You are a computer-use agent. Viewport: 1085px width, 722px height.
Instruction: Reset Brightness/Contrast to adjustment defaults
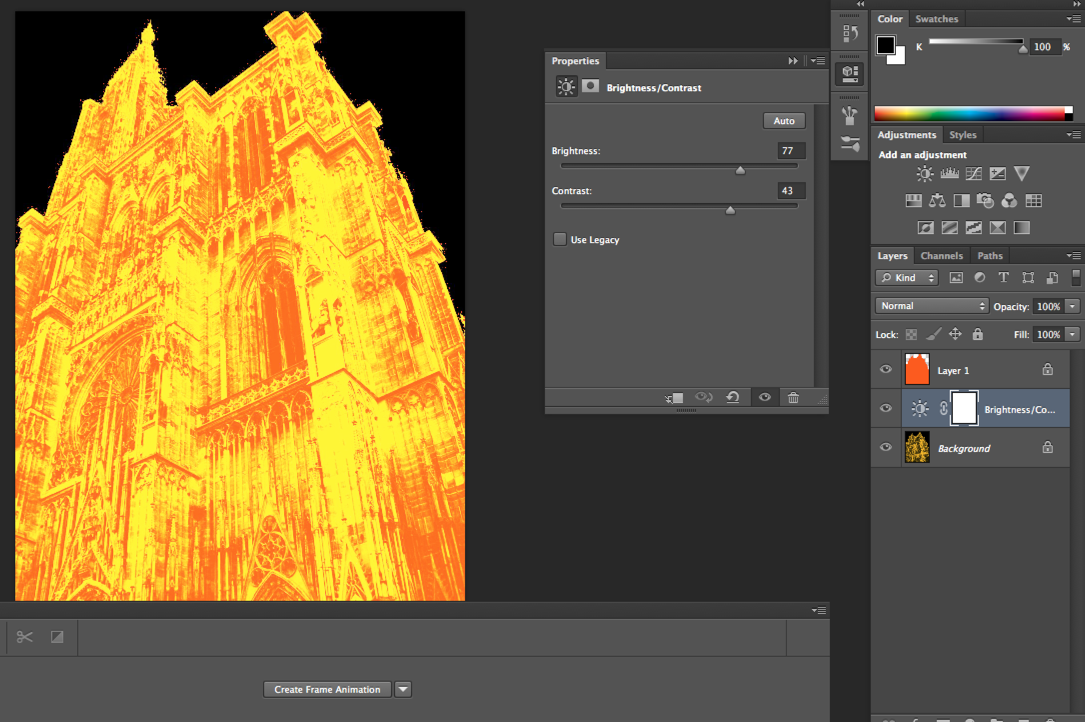tap(733, 397)
